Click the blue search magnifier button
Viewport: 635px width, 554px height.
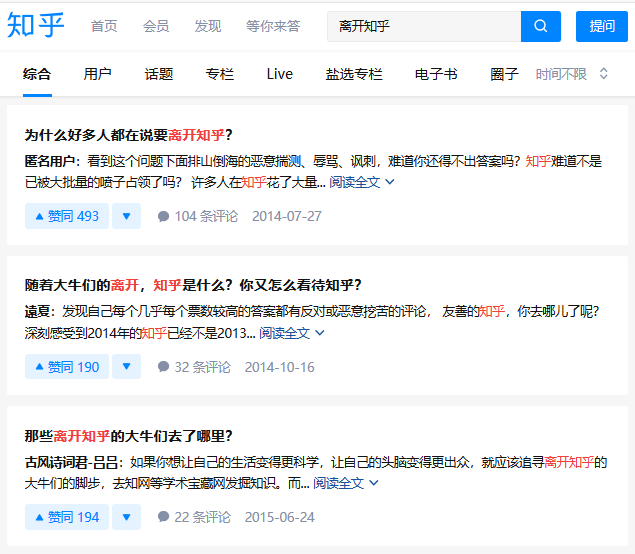[x=541, y=26]
